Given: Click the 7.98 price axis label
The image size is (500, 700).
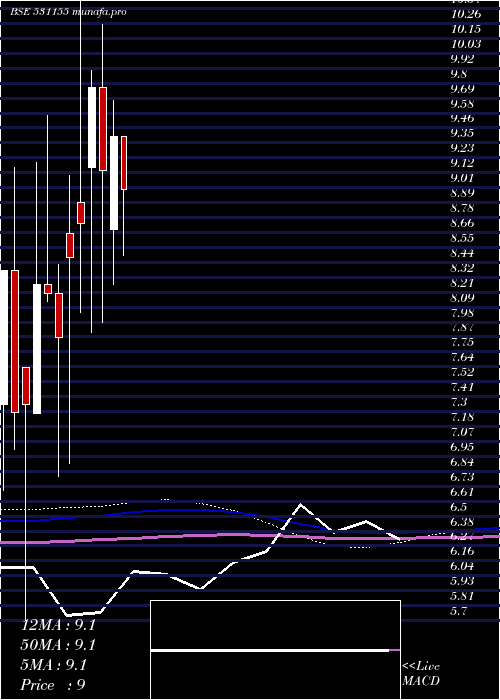Looking at the screenshot, I should [463, 312].
